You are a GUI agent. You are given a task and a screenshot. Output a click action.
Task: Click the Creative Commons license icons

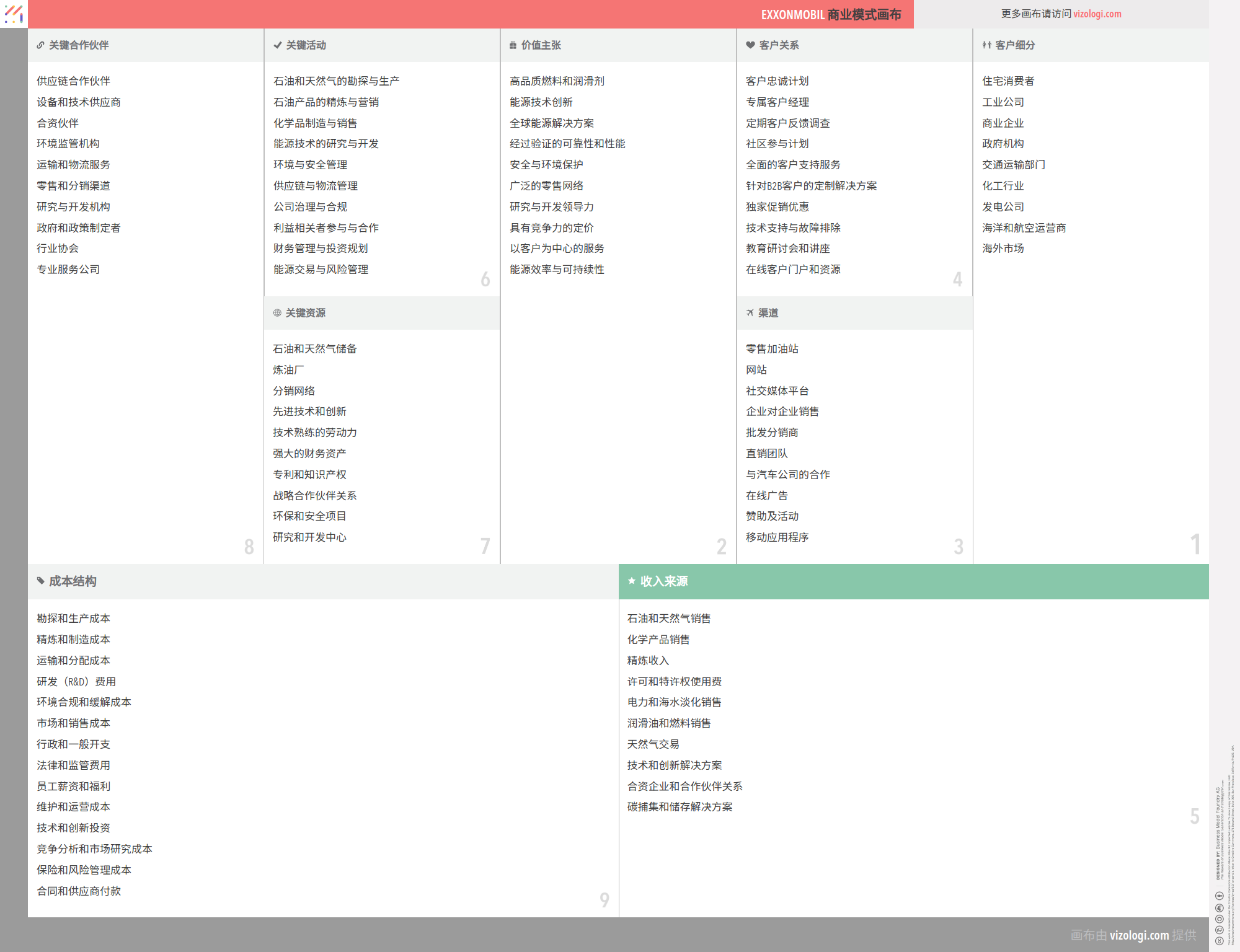point(1219,918)
